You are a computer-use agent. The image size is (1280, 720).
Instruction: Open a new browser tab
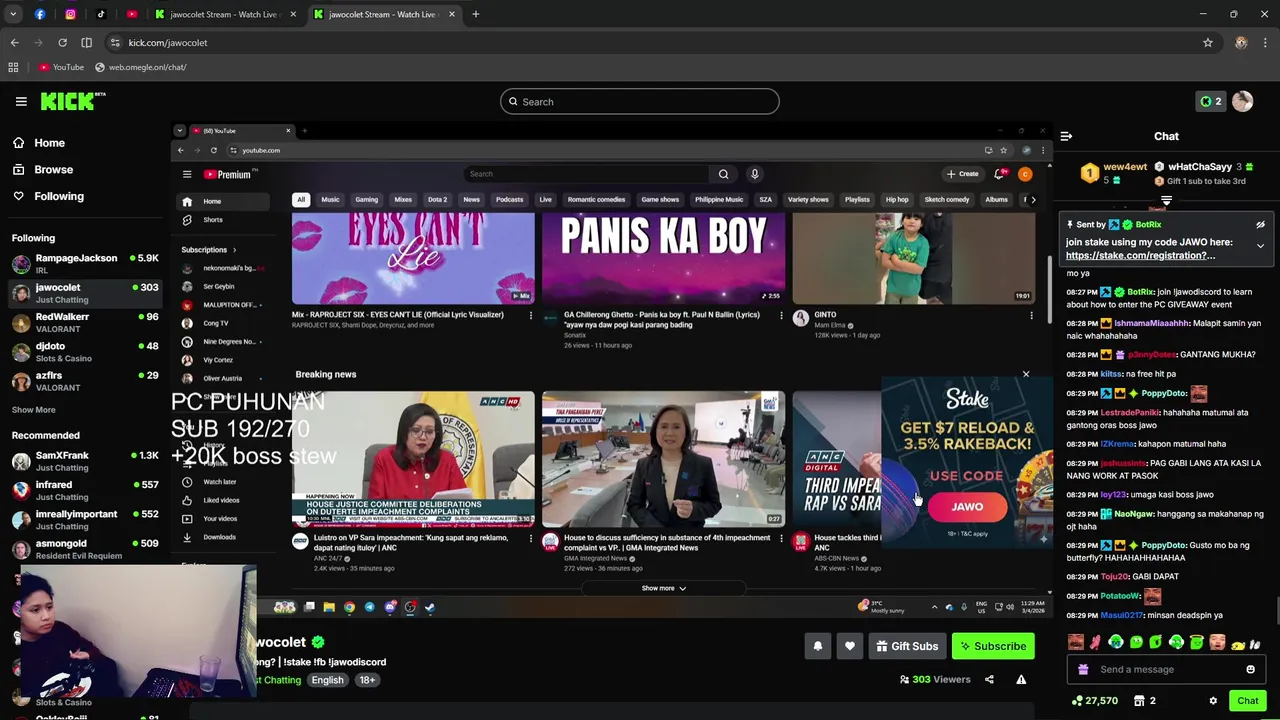(x=476, y=14)
